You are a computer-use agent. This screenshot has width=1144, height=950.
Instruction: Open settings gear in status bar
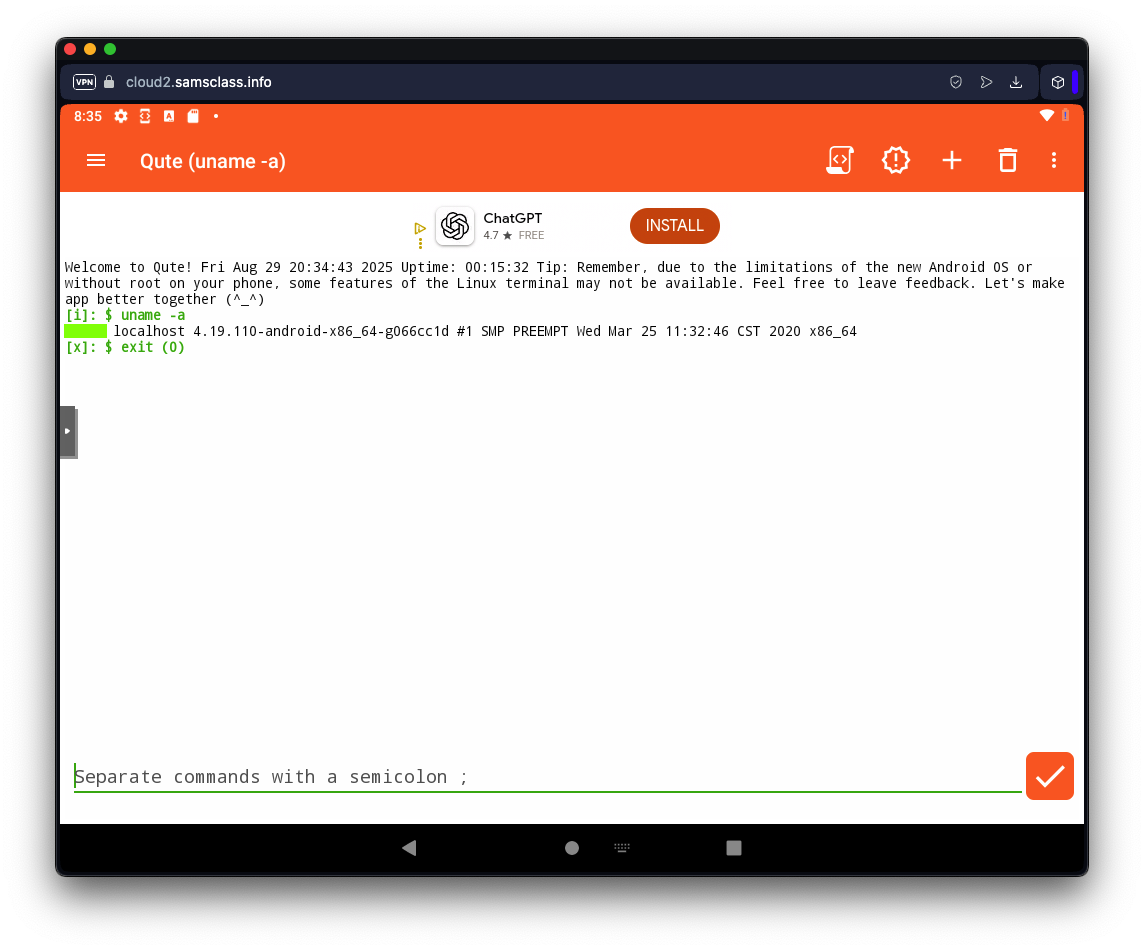(120, 116)
